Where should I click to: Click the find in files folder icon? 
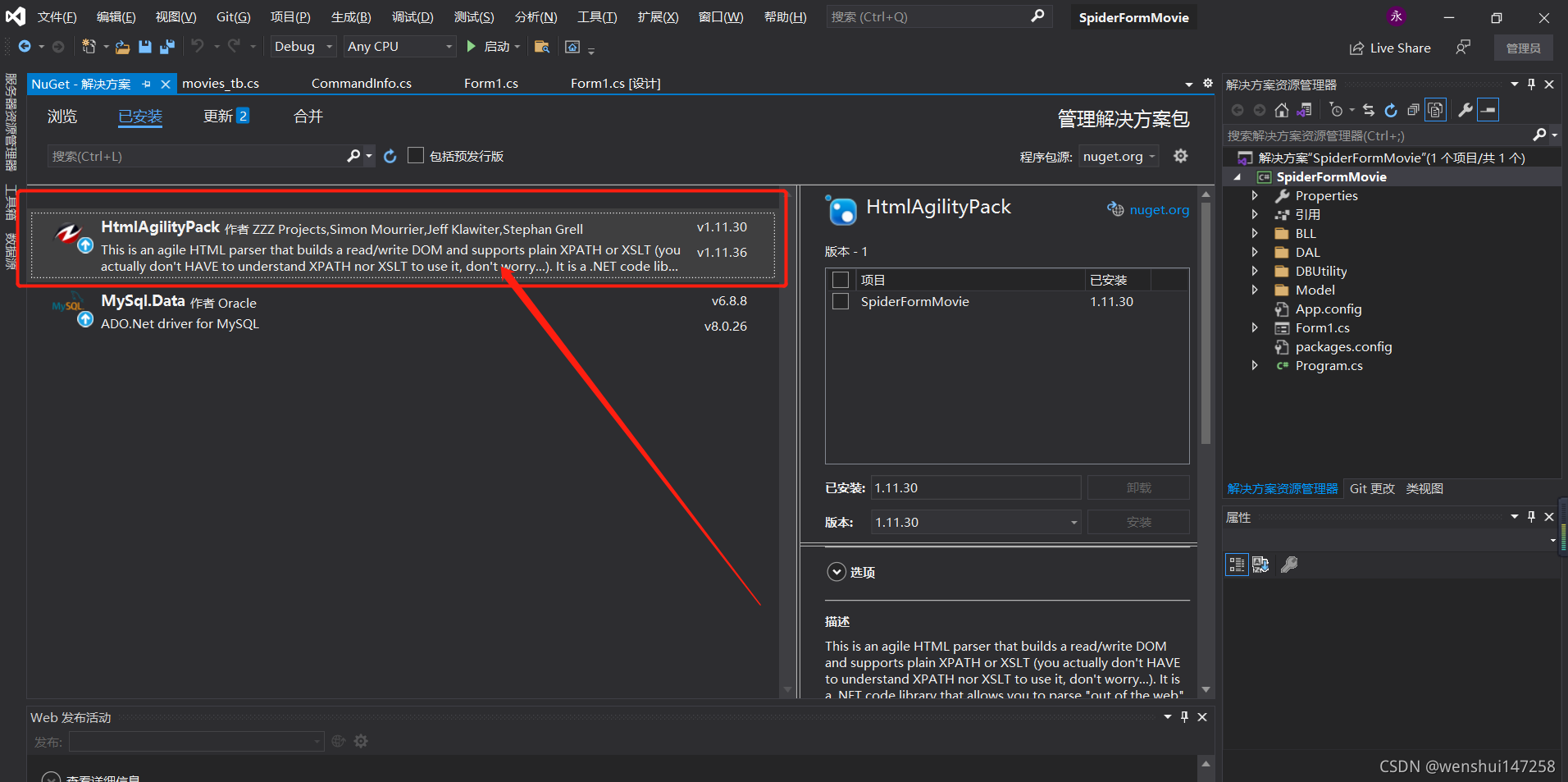[x=541, y=47]
